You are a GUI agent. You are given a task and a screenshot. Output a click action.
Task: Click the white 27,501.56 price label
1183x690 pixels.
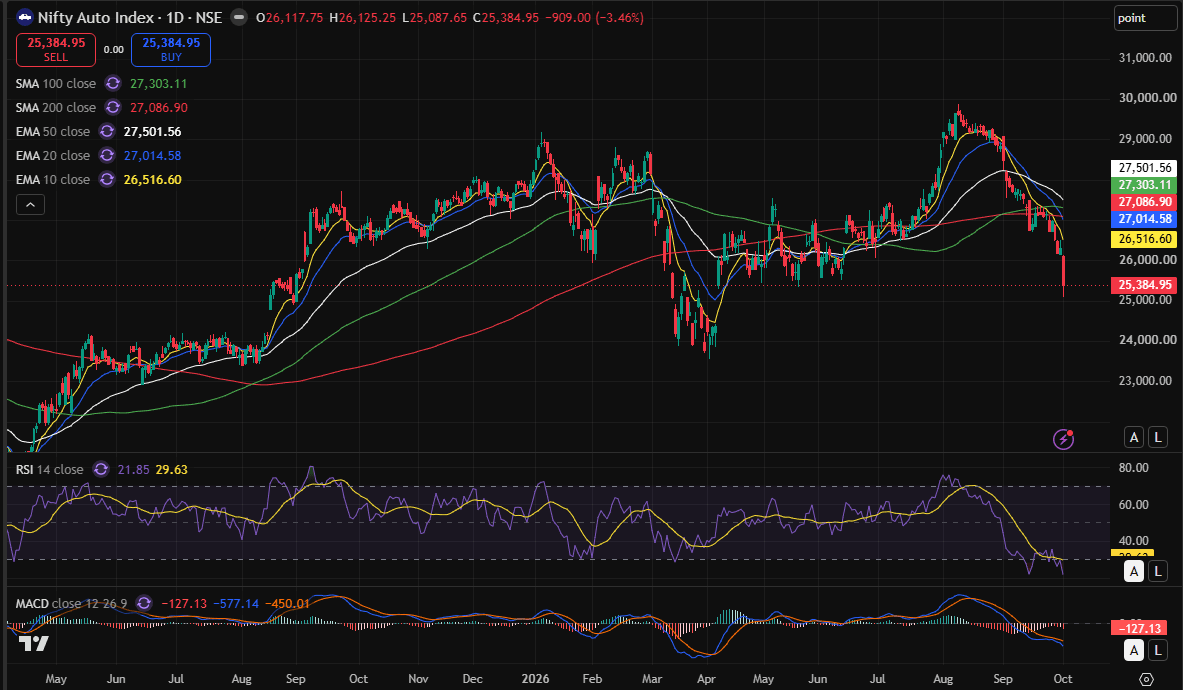click(x=1144, y=168)
